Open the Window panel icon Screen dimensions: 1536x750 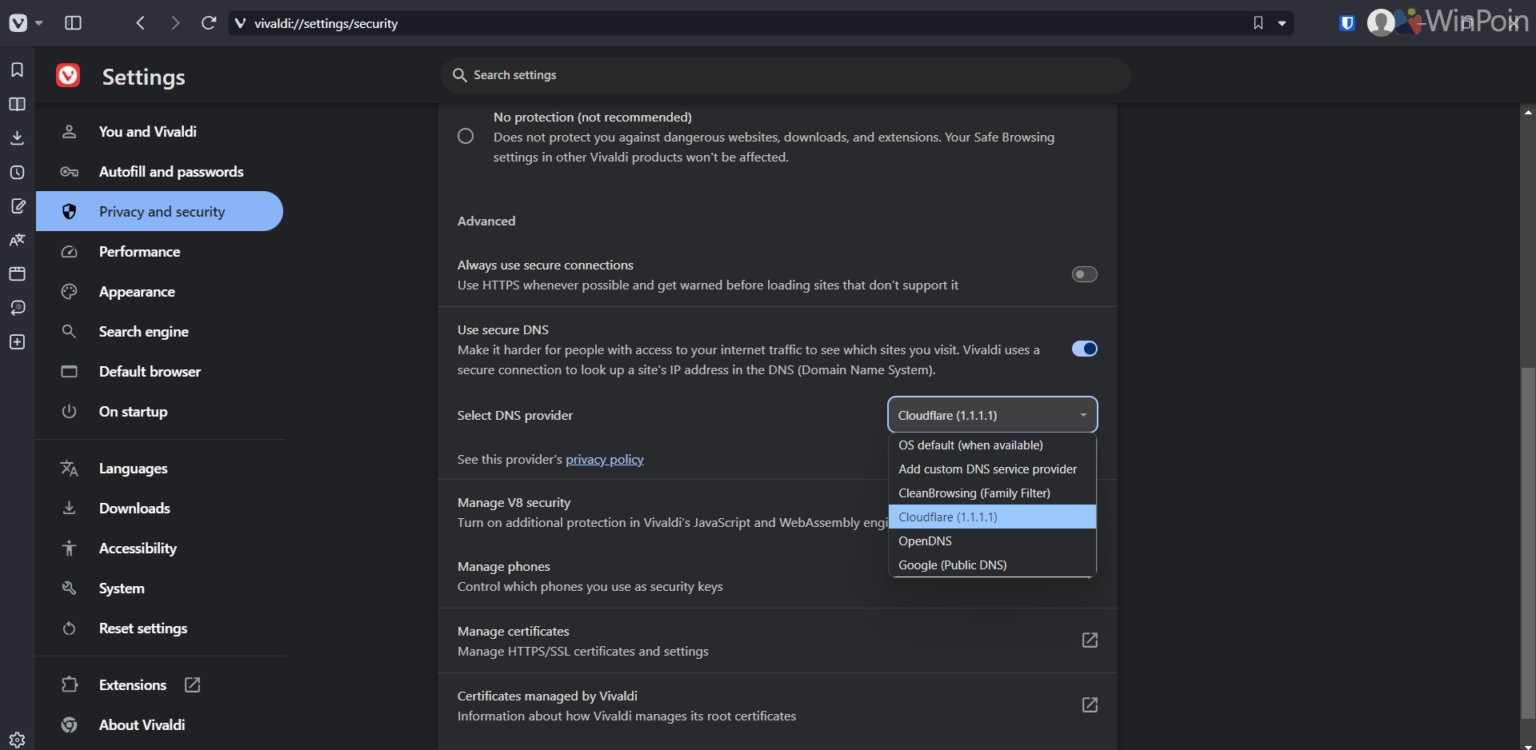pyautogui.click(x=17, y=274)
